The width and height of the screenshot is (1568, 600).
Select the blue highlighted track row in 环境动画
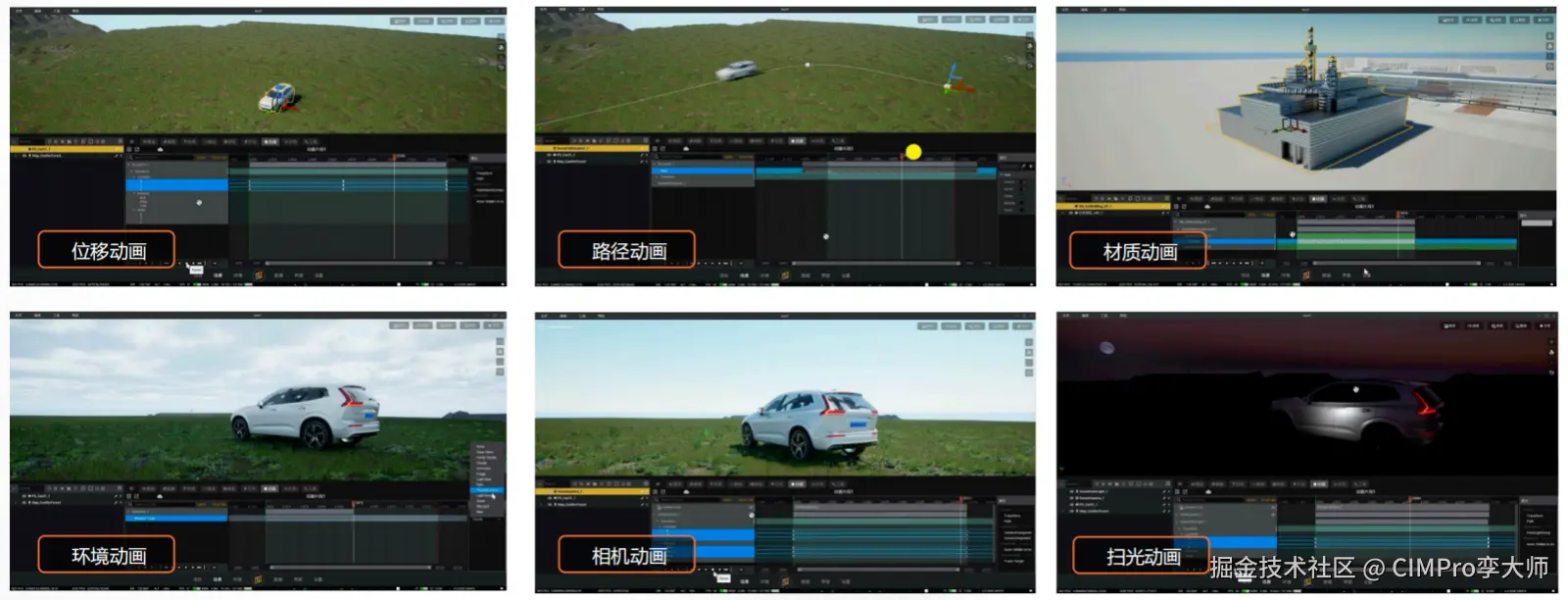[x=177, y=518]
